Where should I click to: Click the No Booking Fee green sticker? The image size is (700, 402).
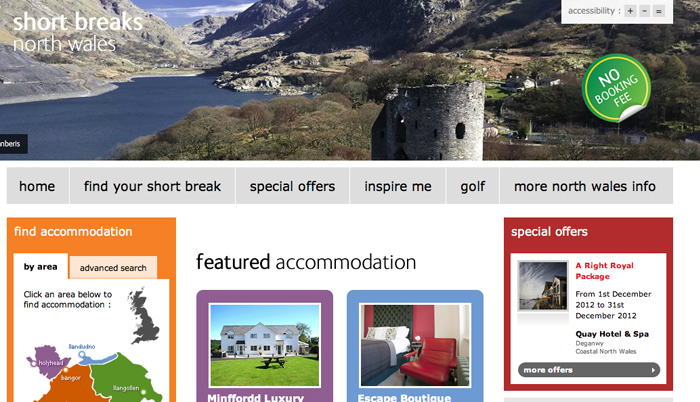point(616,88)
